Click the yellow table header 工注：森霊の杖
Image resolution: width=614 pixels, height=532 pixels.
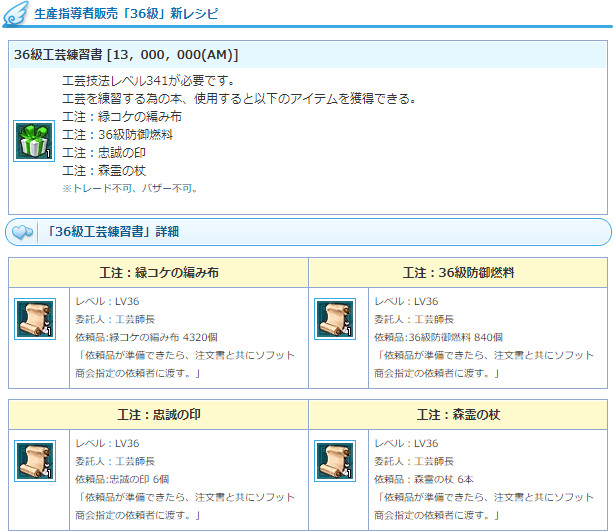click(458, 415)
